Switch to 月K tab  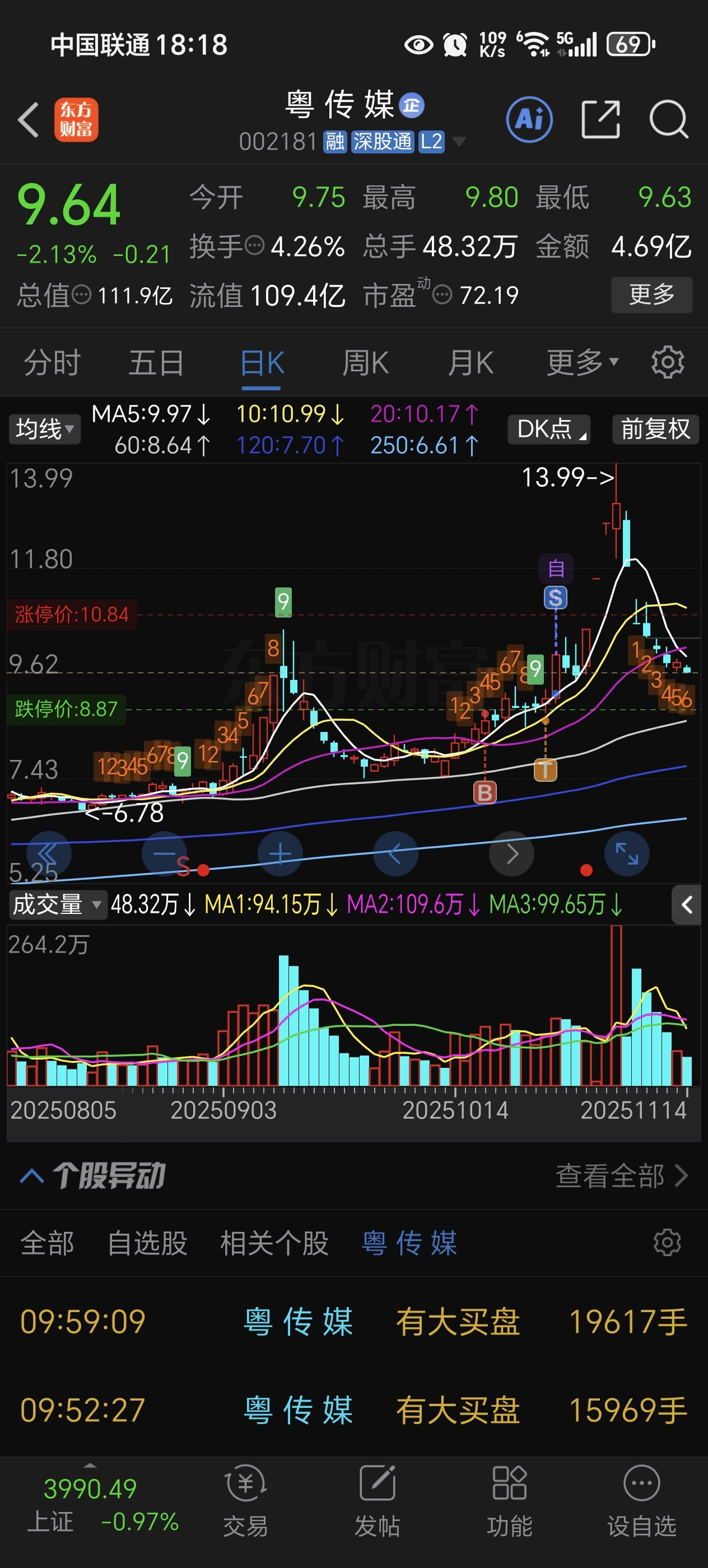(x=471, y=363)
